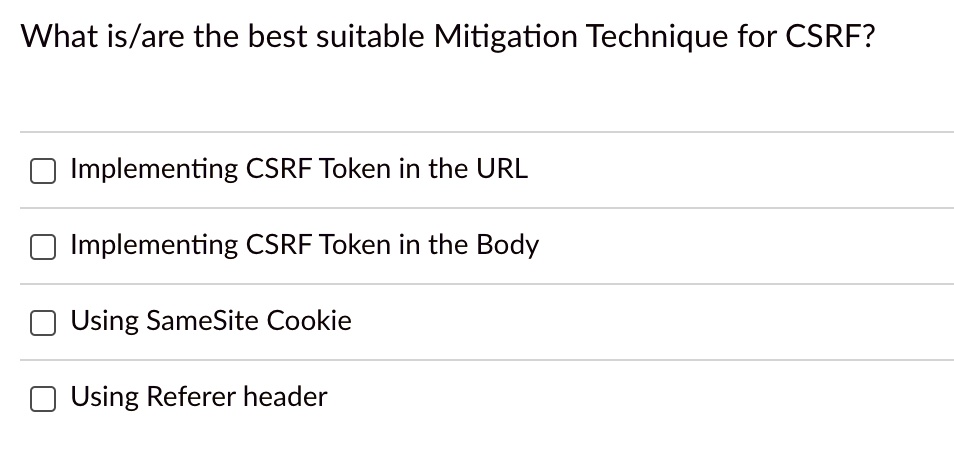Click the word 'Cookie' in the third option
The height and width of the screenshot is (458, 954).
(309, 321)
